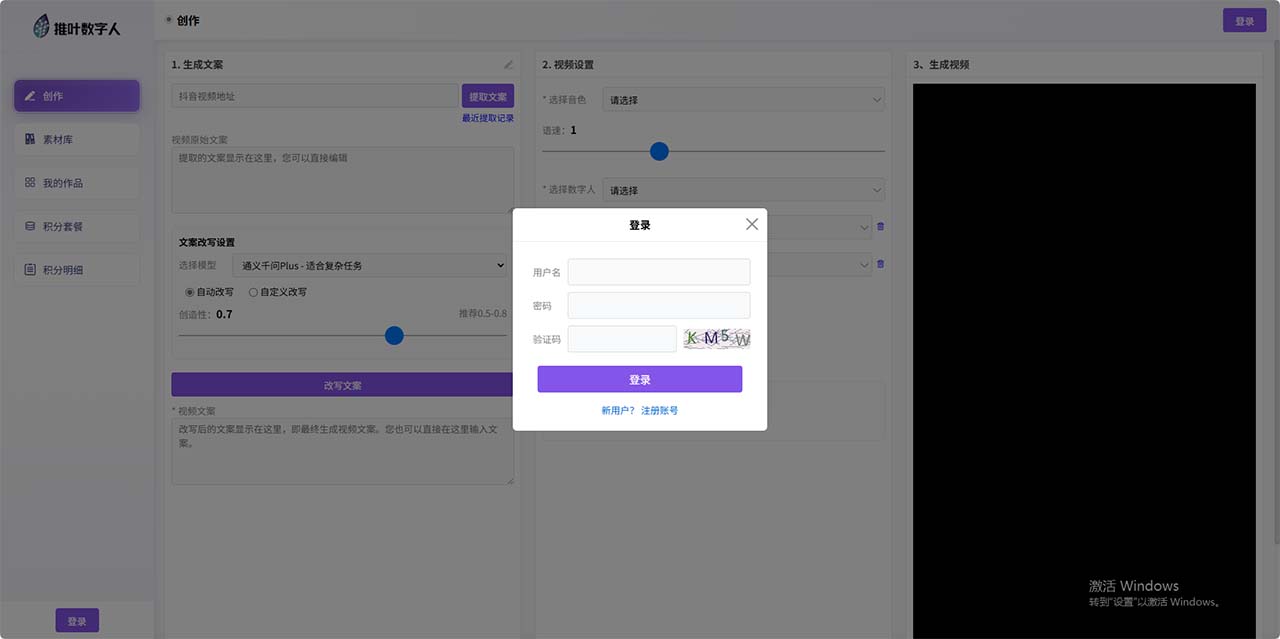Click the 积分套餐 coins icon in sidebar
The height and width of the screenshot is (639, 1280).
pyautogui.click(x=30, y=227)
